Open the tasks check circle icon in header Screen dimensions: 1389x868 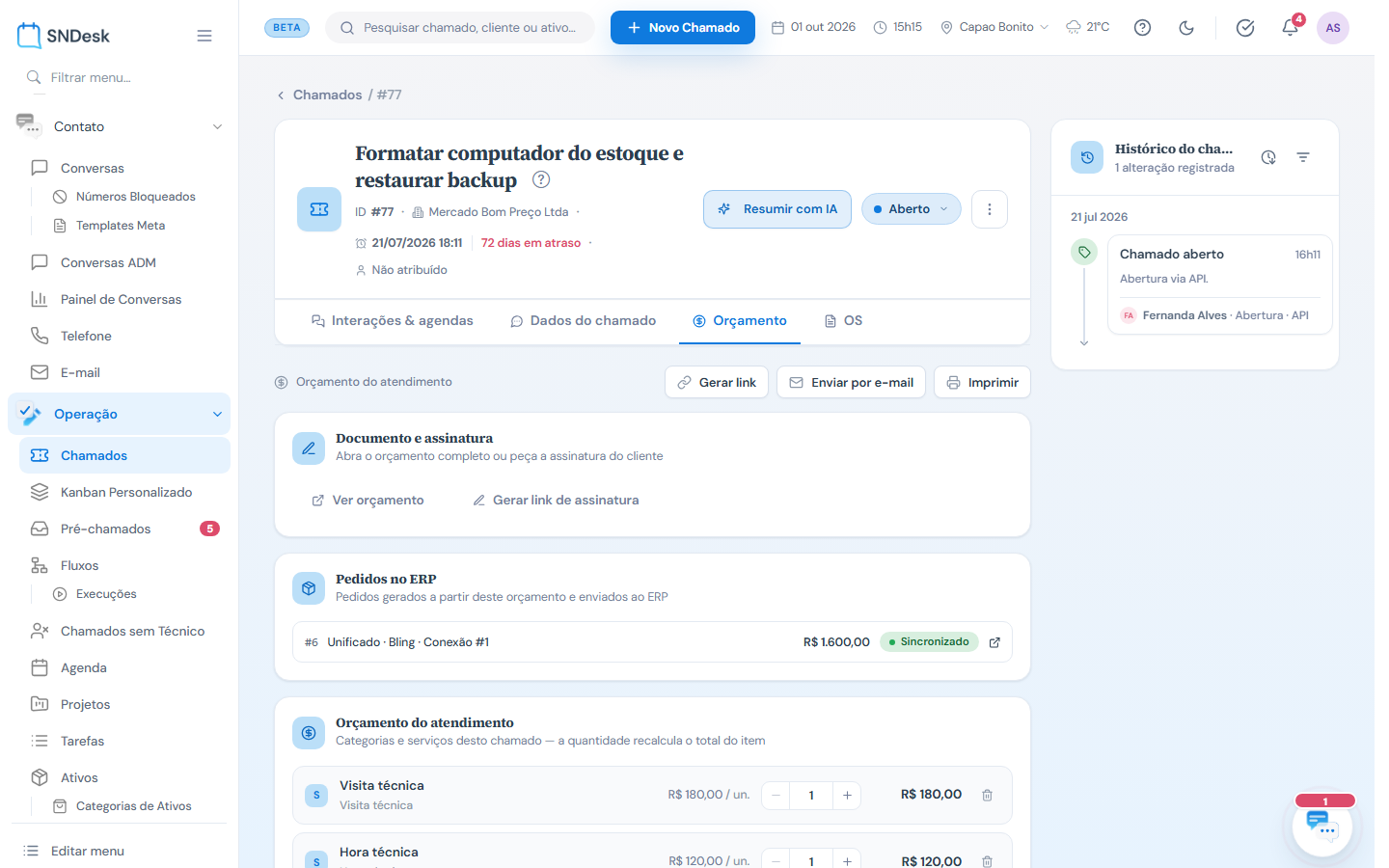point(1245,28)
